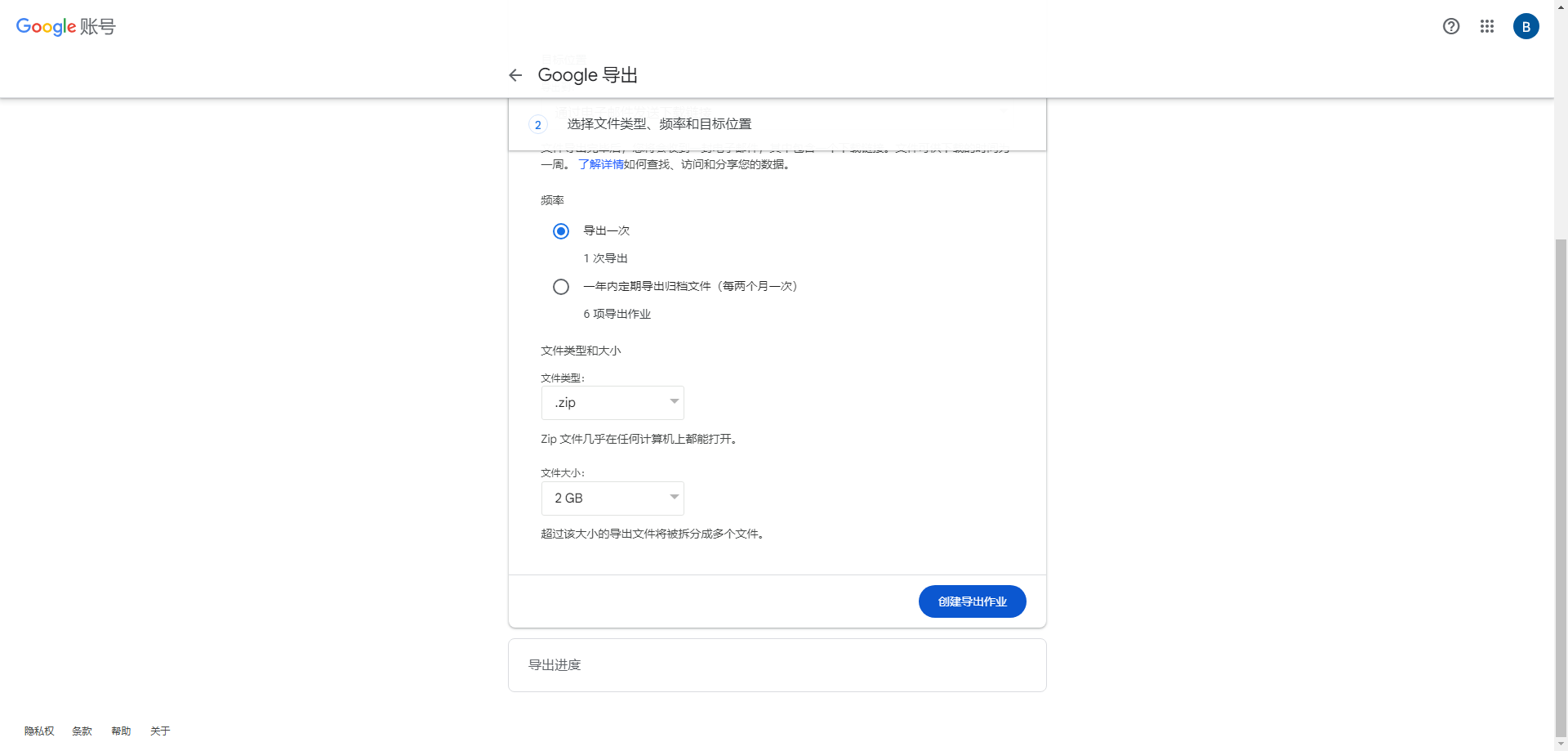Click the step 2 选择文件类型、频率和目标位置 header
Image resolution: width=1568 pixels, height=751 pixels.
click(x=777, y=124)
